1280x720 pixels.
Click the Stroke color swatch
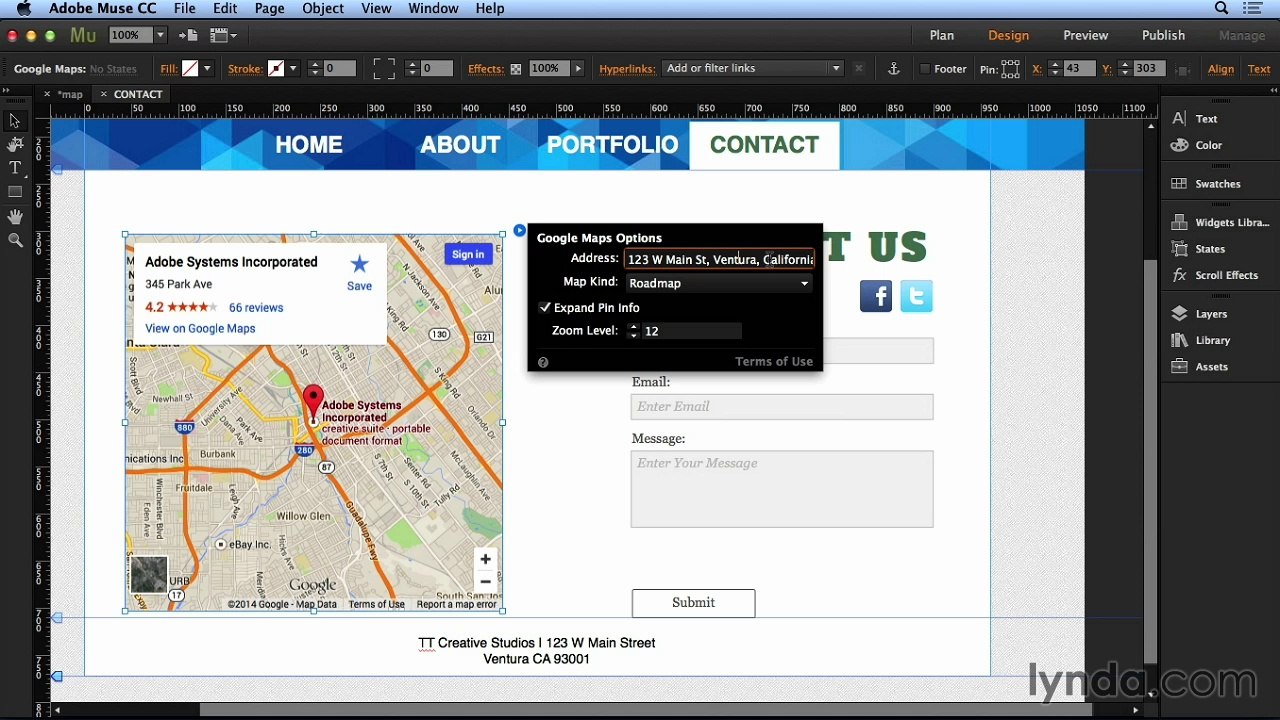pyautogui.click(x=276, y=69)
